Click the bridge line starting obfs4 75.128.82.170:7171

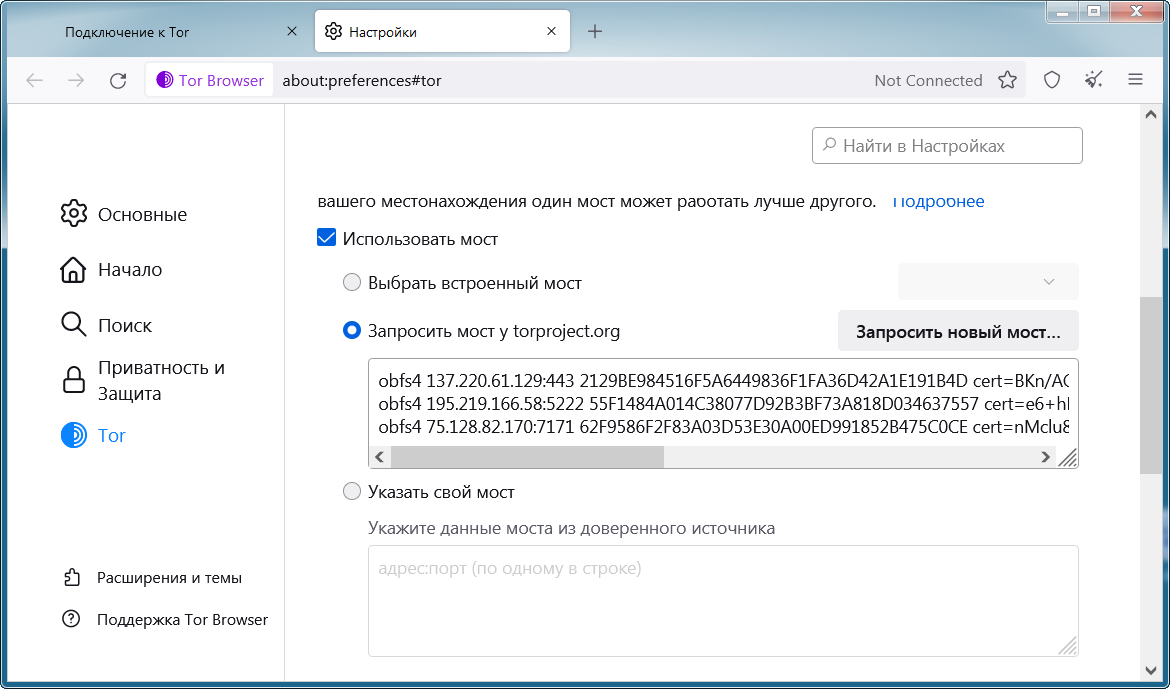pos(723,428)
